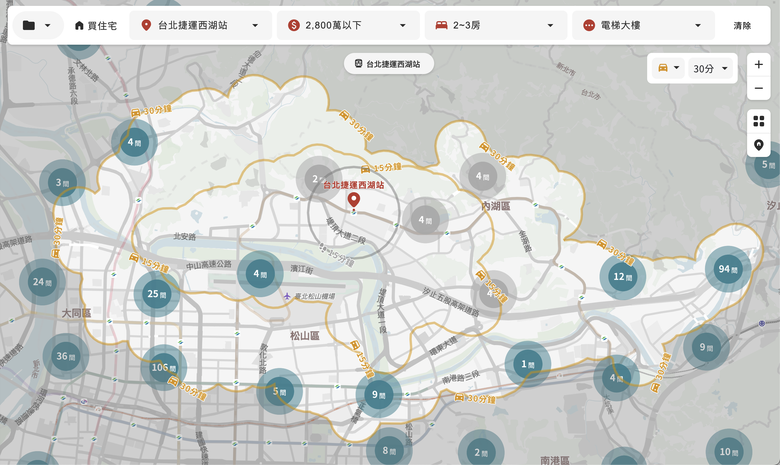Image resolution: width=780 pixels, height=465 pixels.
Task: Click the 清除 clear filters button
Action: point(742,25)
